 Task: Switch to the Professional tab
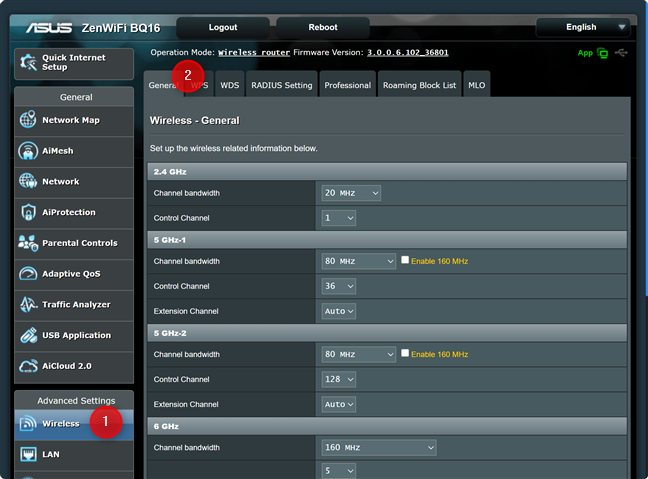pyautogui.click(x=348, y=85)
